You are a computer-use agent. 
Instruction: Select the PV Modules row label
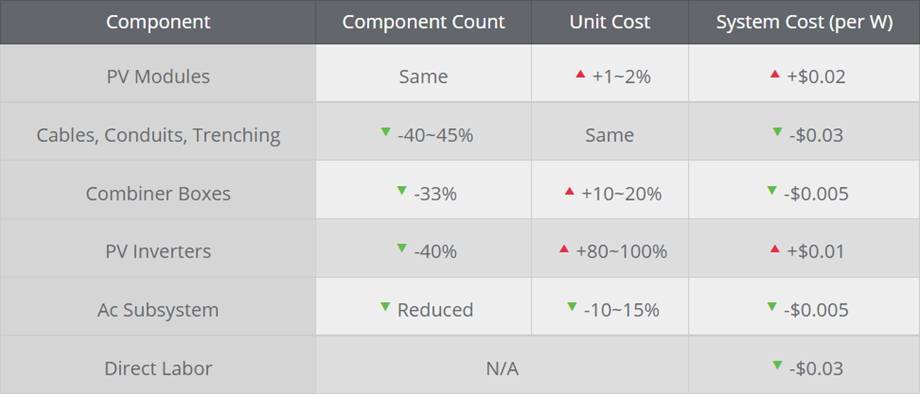[x=158, y=77]
